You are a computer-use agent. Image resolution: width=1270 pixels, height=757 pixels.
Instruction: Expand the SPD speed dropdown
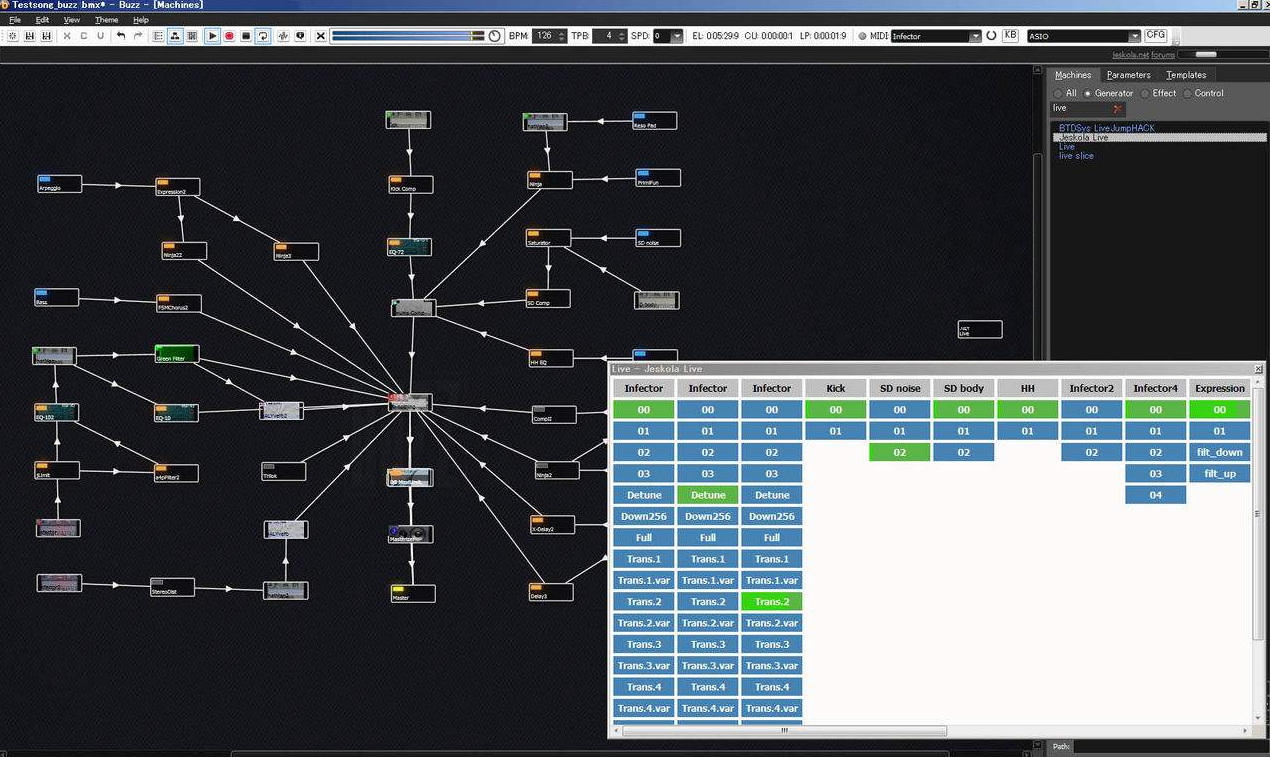pyautogui.click(x=677, y=36)
